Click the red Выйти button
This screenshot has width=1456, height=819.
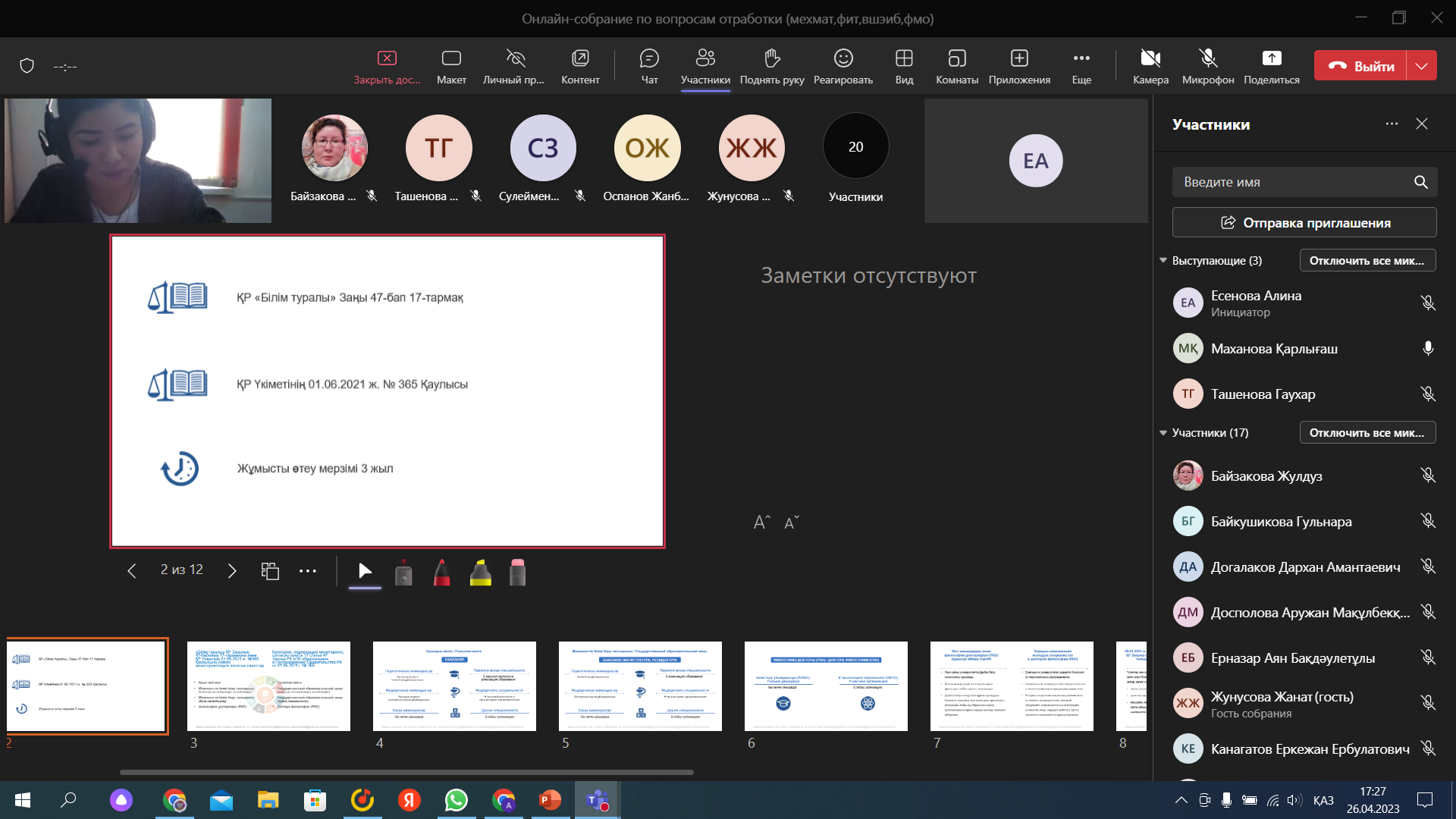click(1360, 66)
